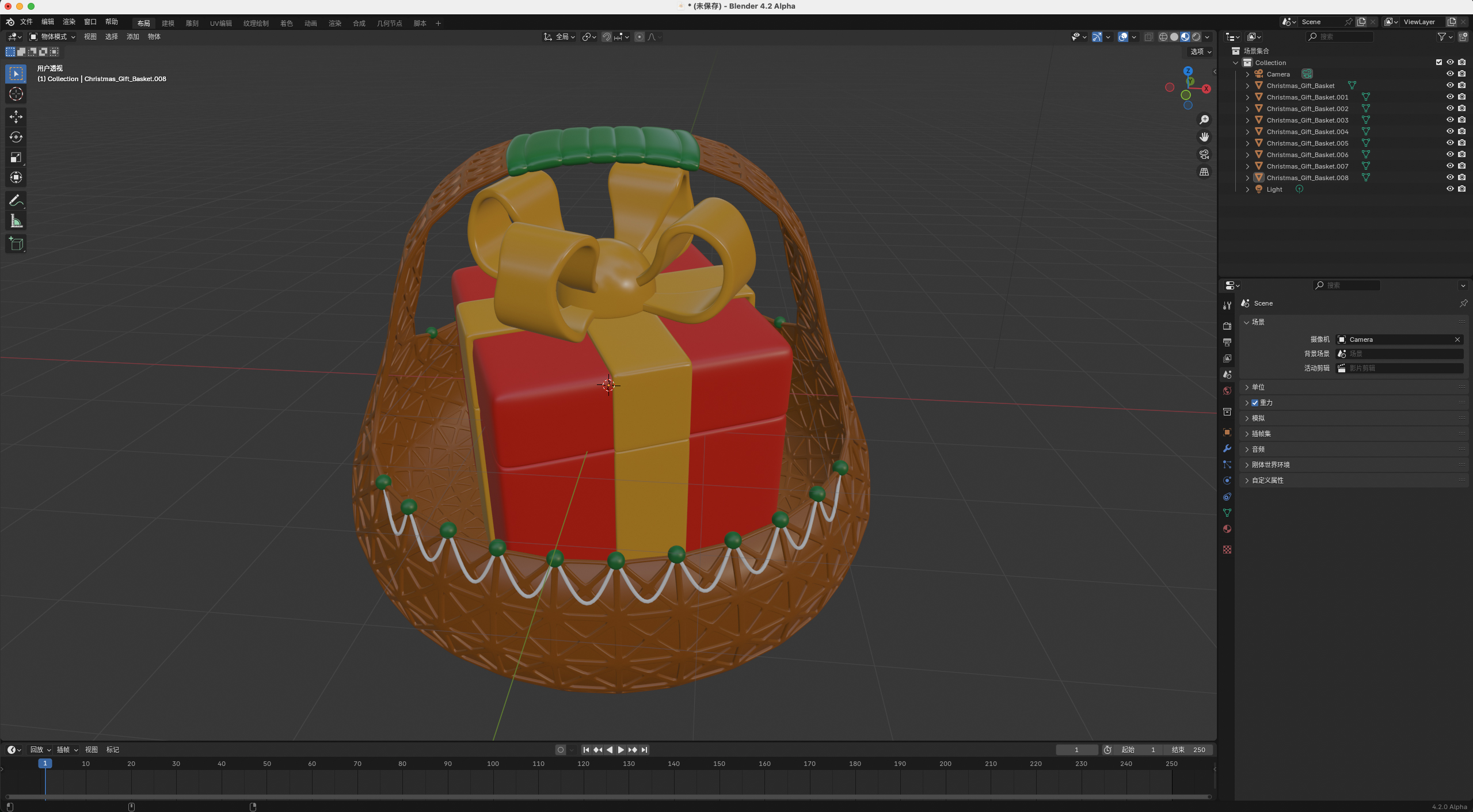Play the animation forward

[x=621, y=750]
